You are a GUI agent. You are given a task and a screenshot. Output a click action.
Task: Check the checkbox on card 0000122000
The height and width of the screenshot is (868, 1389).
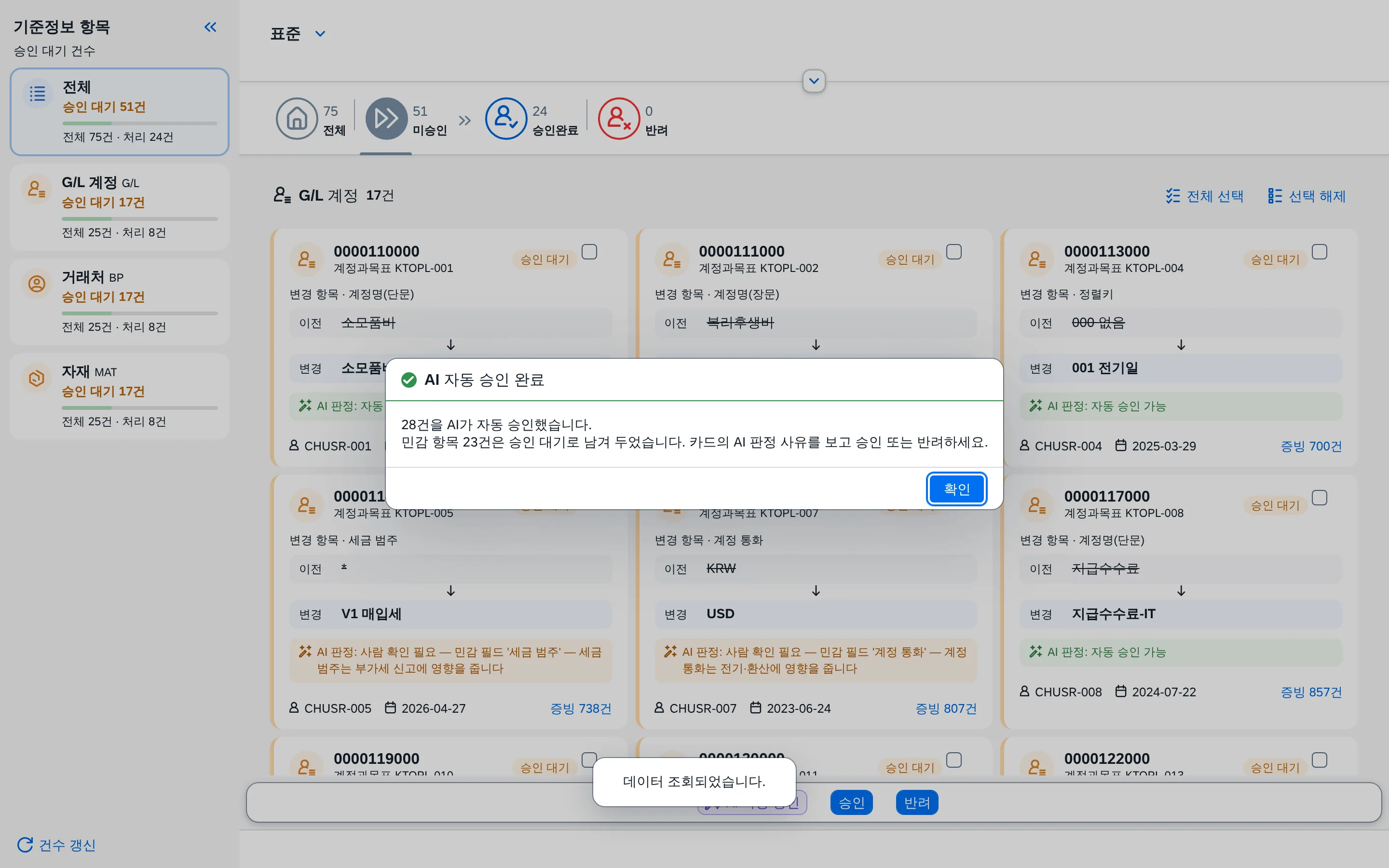point(1320,759)
